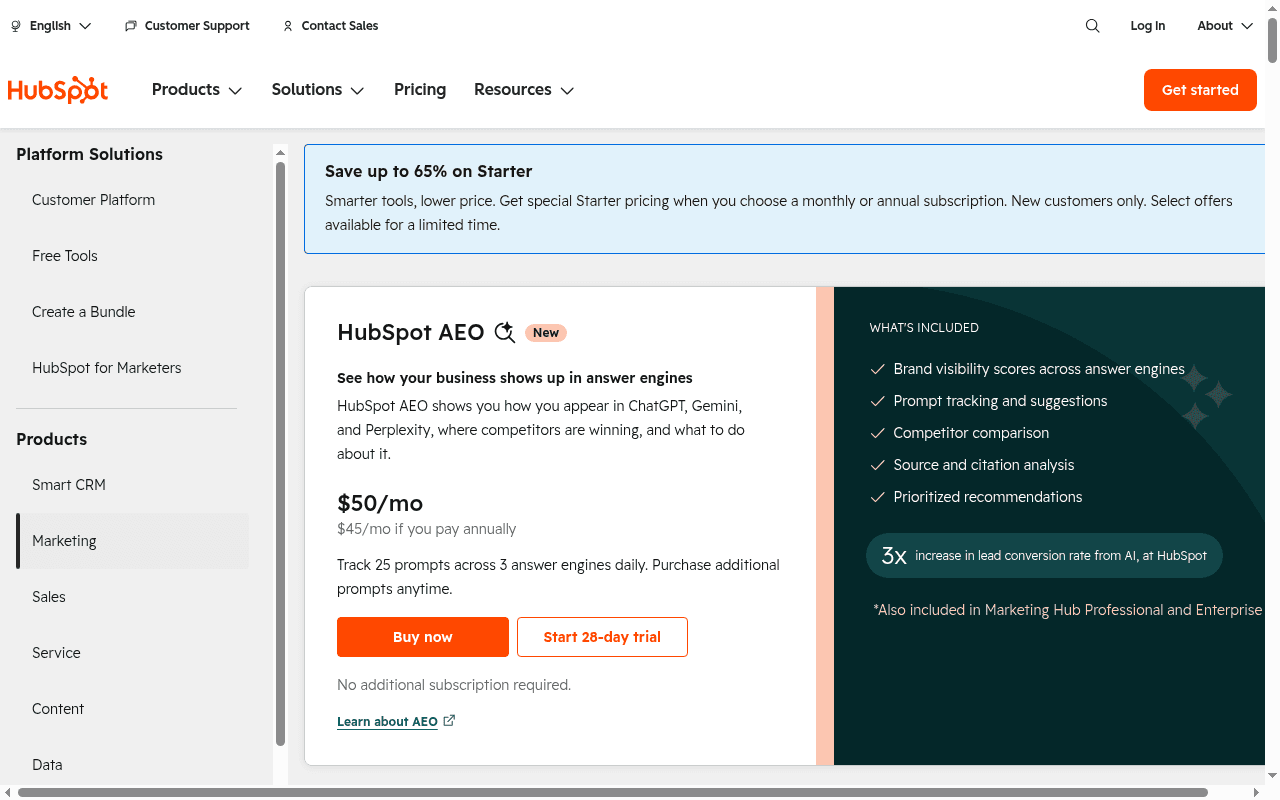Image resolution: width=1280 pixels, height=800 pixels.
Task: Click the HubSpot logo
Action: point(58,90)
